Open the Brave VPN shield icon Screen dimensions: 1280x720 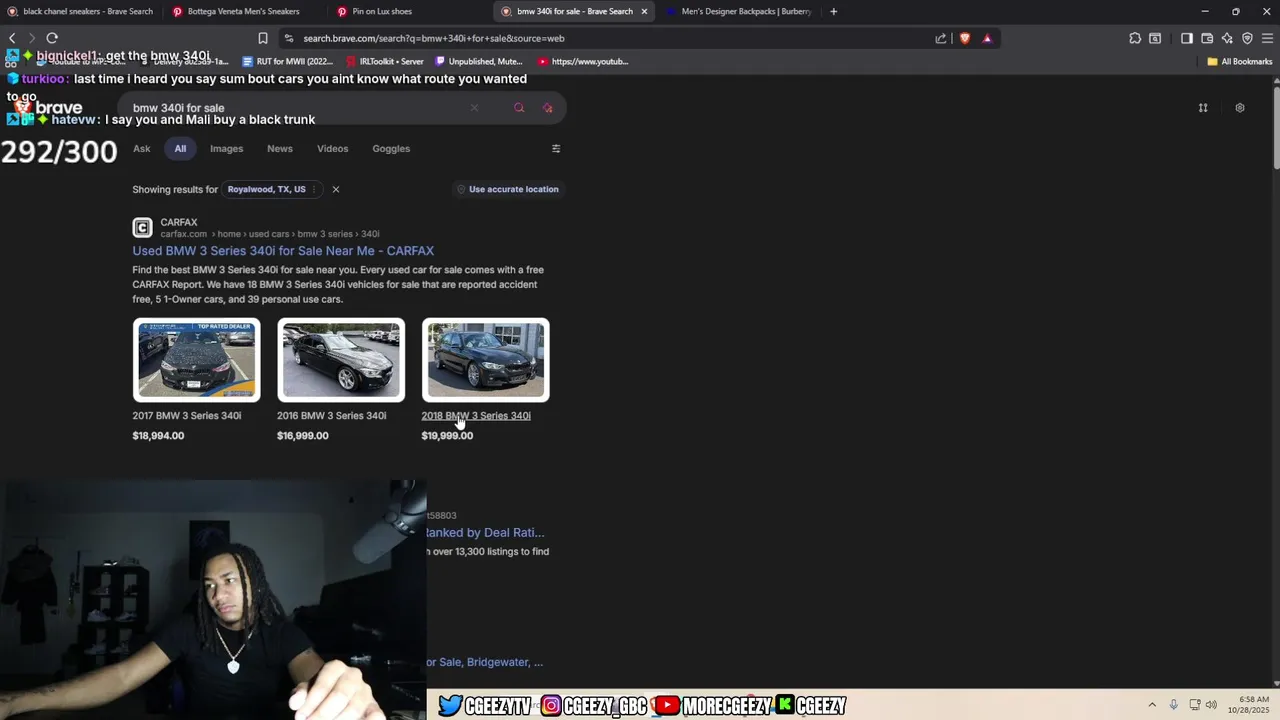[1247, 38]
